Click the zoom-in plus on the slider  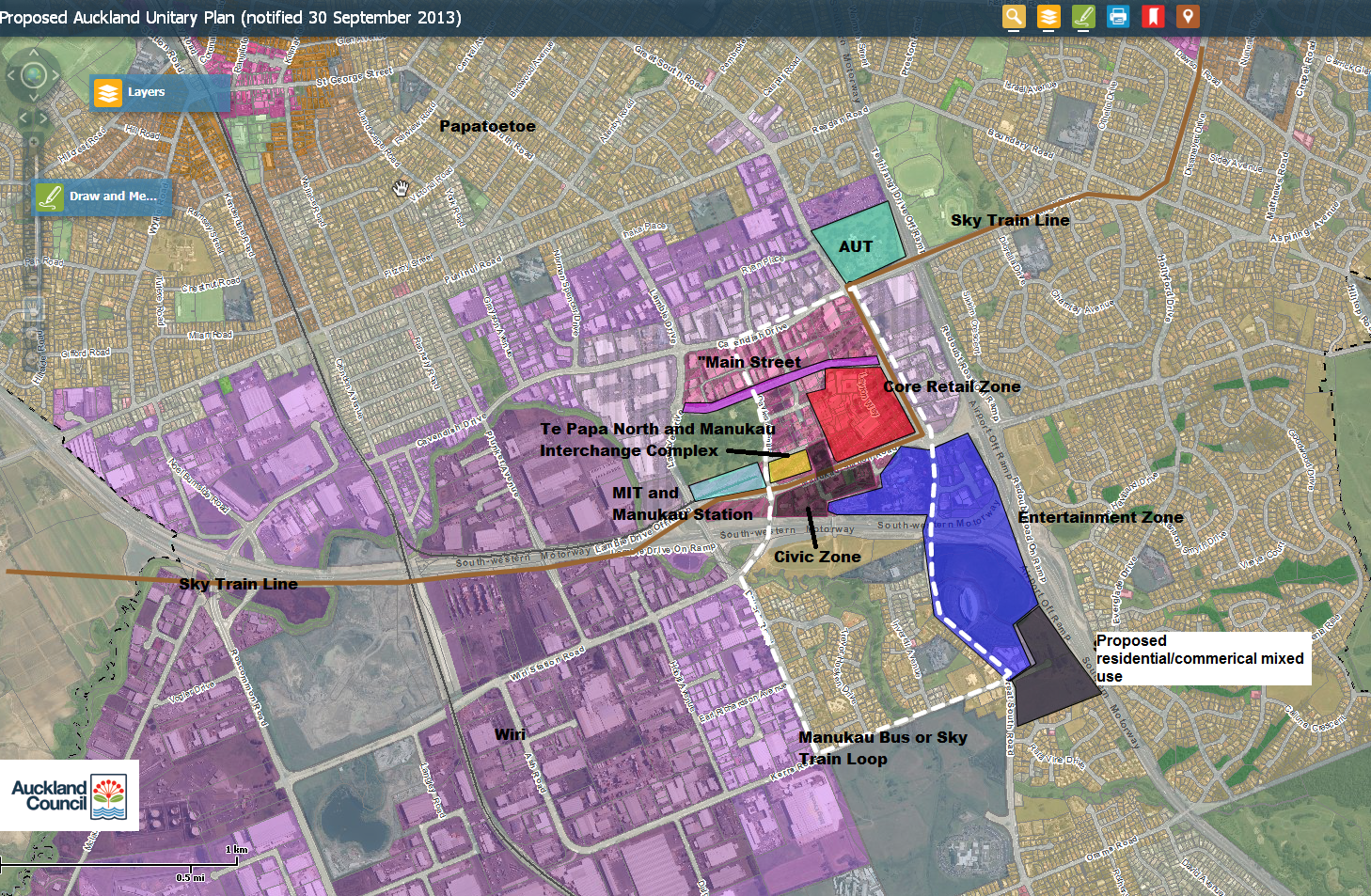coord(34,142)
